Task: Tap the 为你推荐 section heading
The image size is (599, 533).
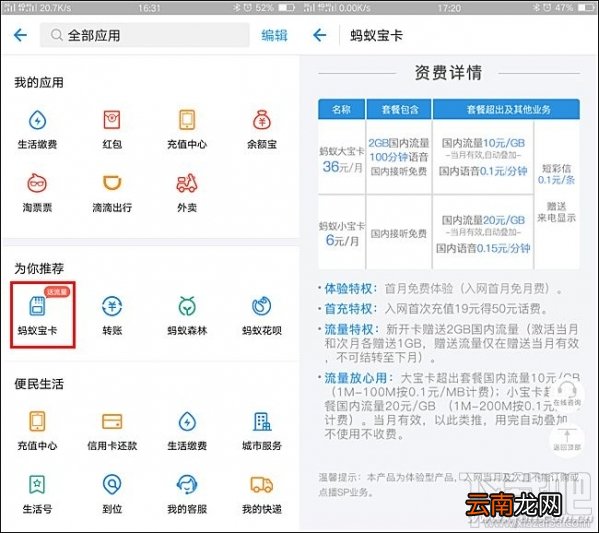Action: click(39, 269)
